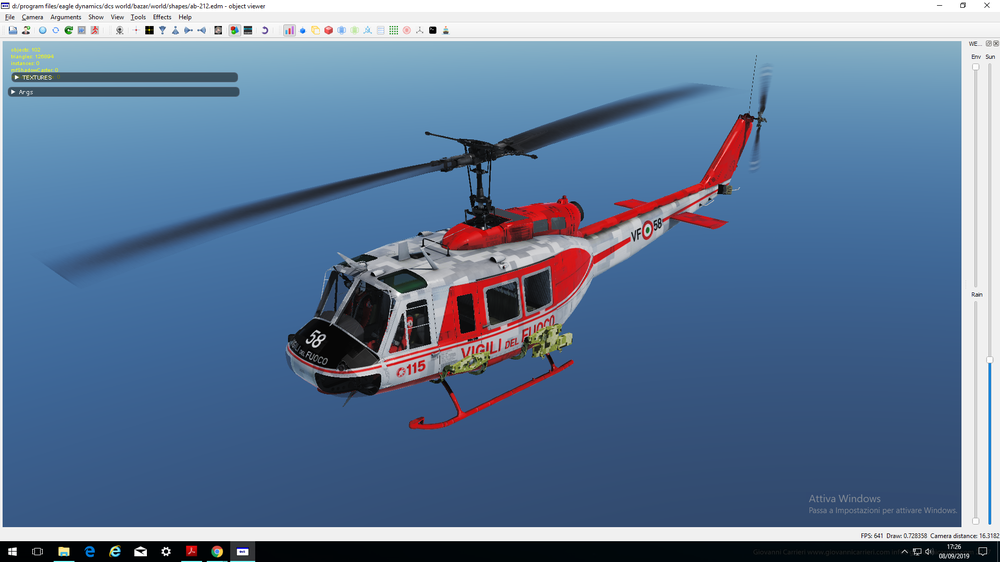The height and width of the screenshot is (562, 1000).
Task: Click the grey image frame toolbar icon
Action: coord(82,30)
